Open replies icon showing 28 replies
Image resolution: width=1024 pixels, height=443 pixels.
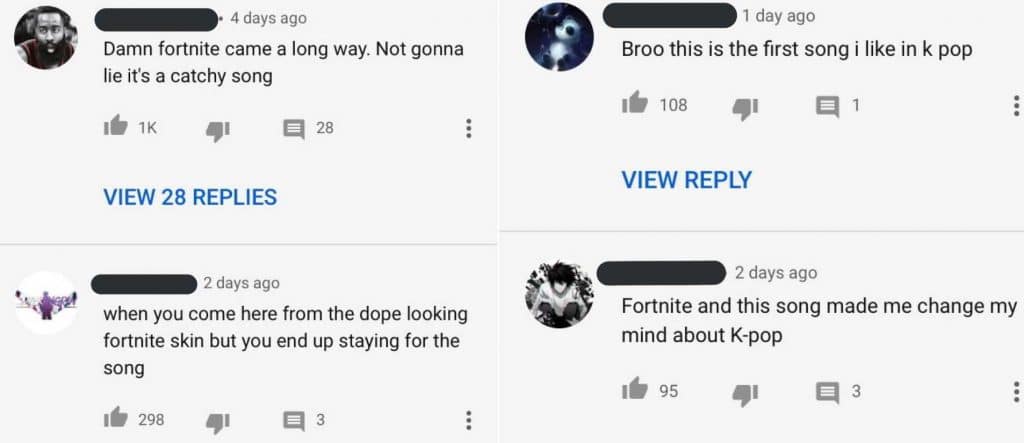pyautogui.click(x=294, y=129)
